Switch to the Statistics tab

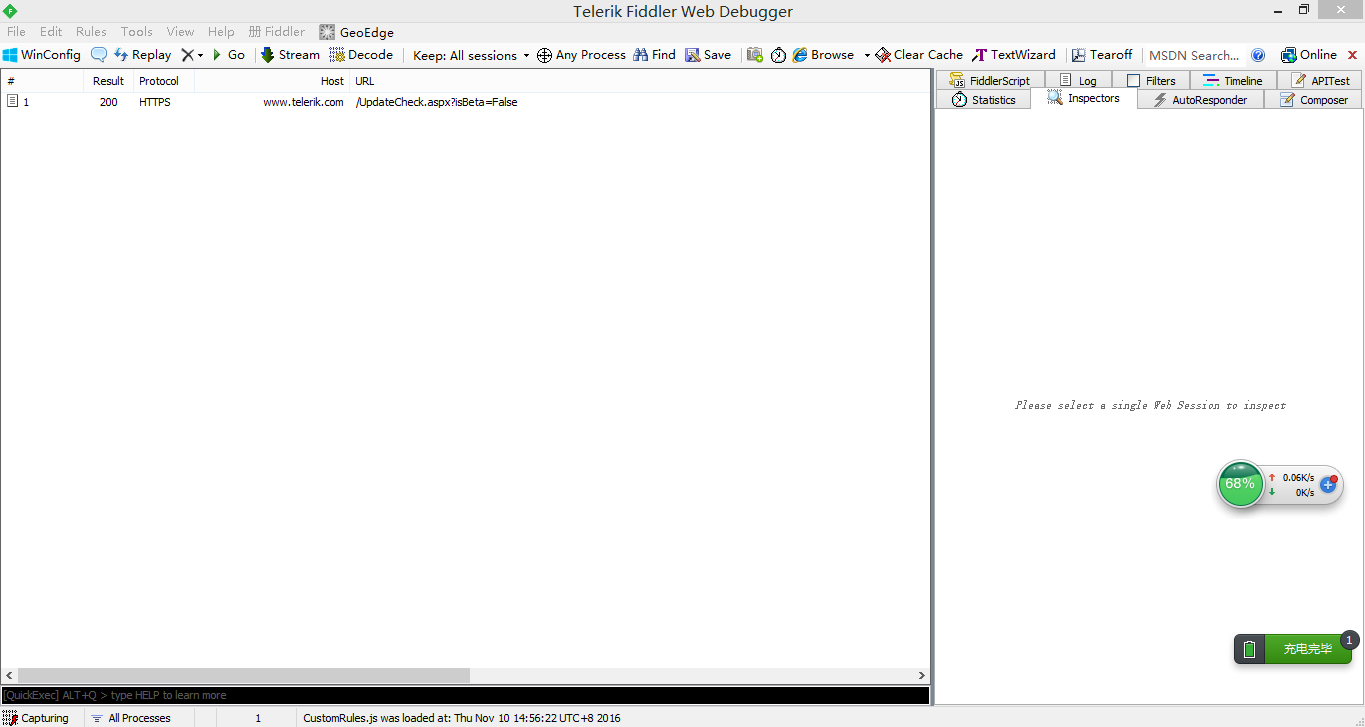pos(984,100)
